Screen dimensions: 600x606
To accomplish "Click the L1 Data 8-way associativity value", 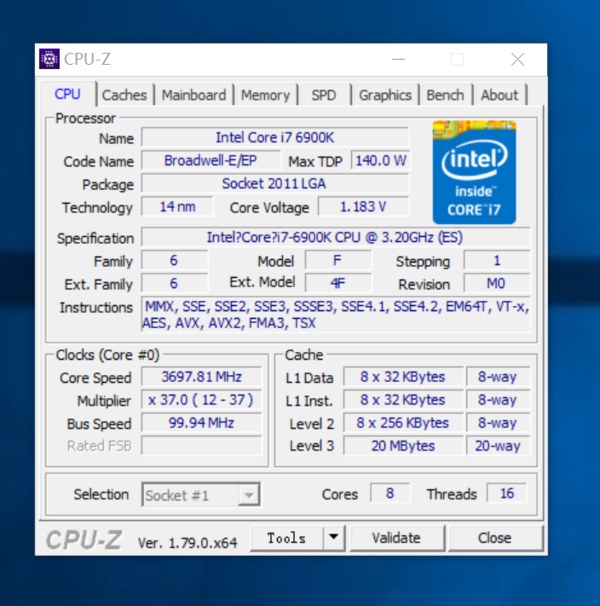I will [498, 376].
